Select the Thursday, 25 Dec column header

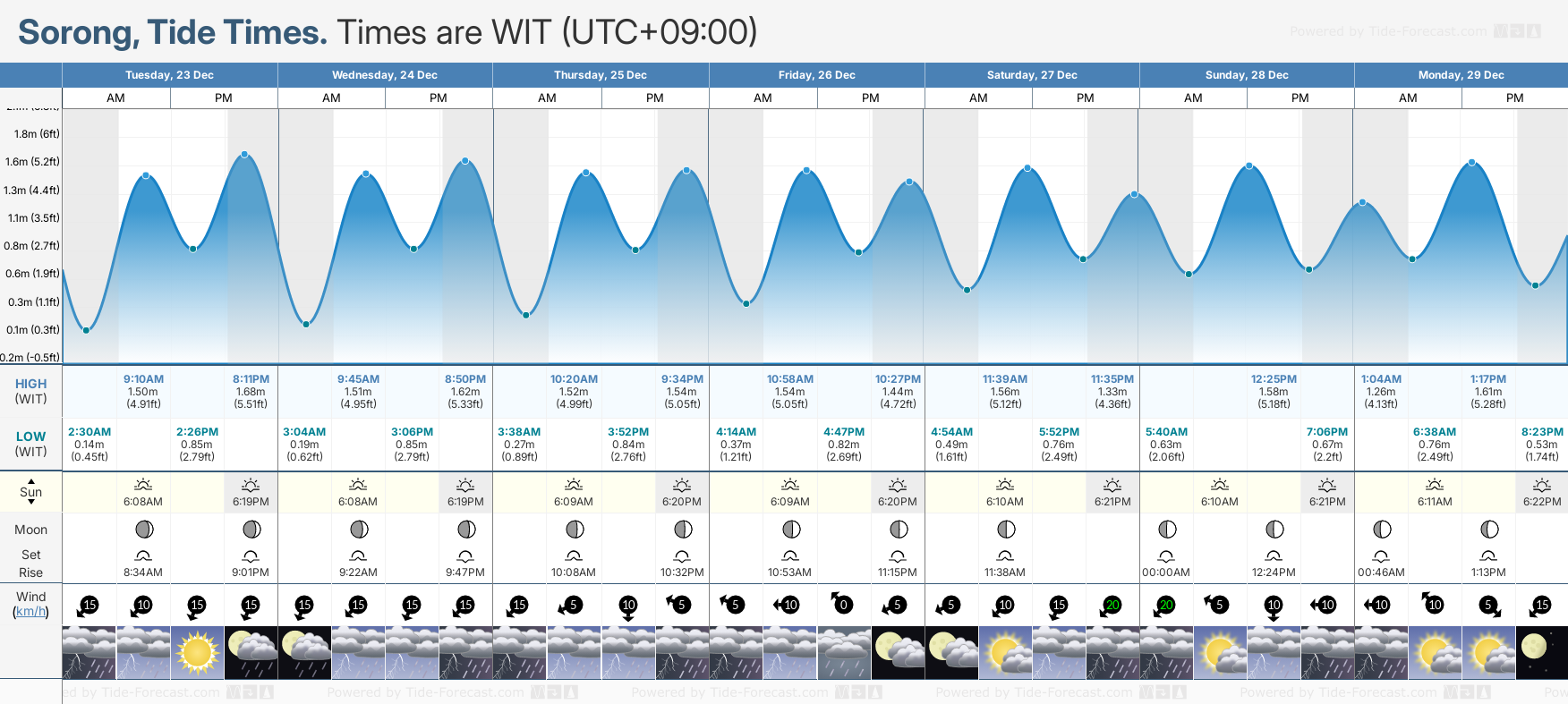click(600, 75)
